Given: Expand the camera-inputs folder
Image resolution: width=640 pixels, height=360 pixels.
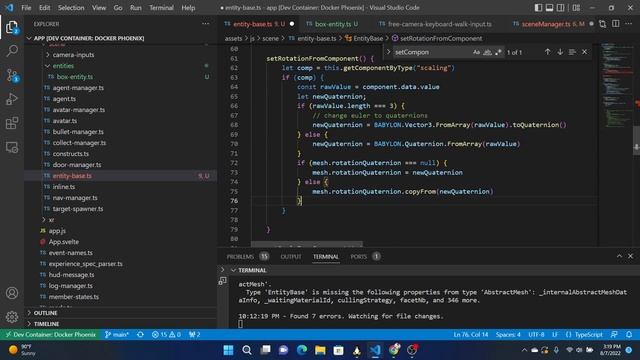Looking at the screenshot, I should click(x=48, y=55).
